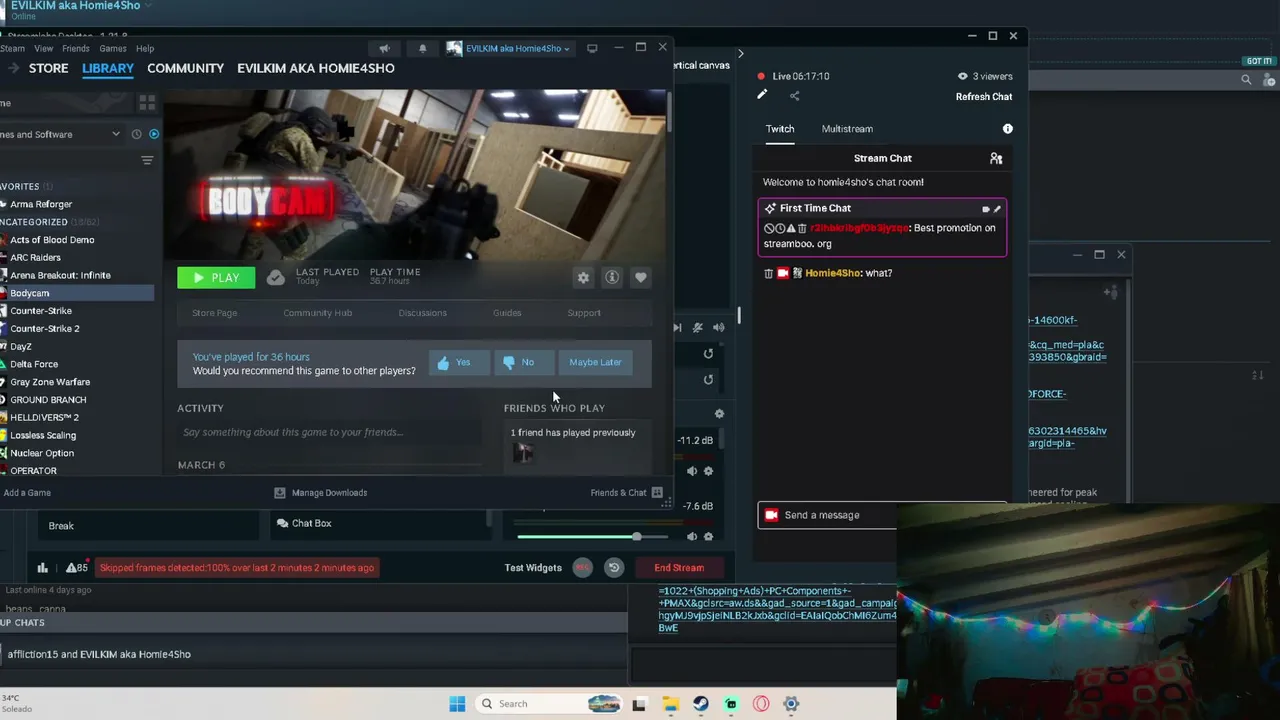Image resolution: width=1280 pixels, height=720 pixels.
Task: Open Bodycam Discussions link
Action: click(x=422, y=313)
